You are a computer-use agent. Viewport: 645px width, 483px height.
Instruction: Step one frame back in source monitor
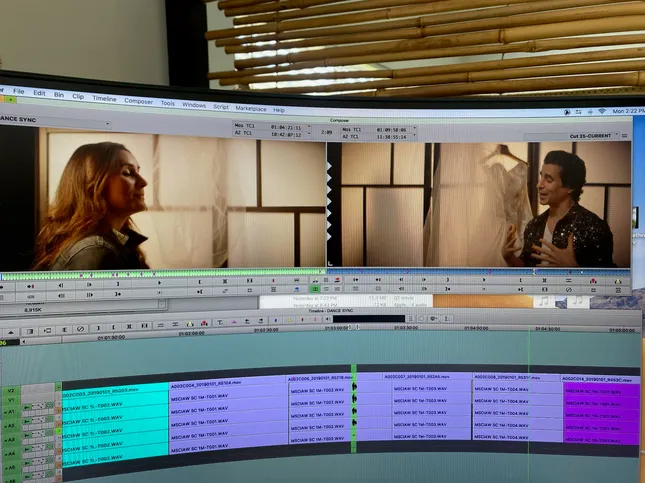pos(61,285)
